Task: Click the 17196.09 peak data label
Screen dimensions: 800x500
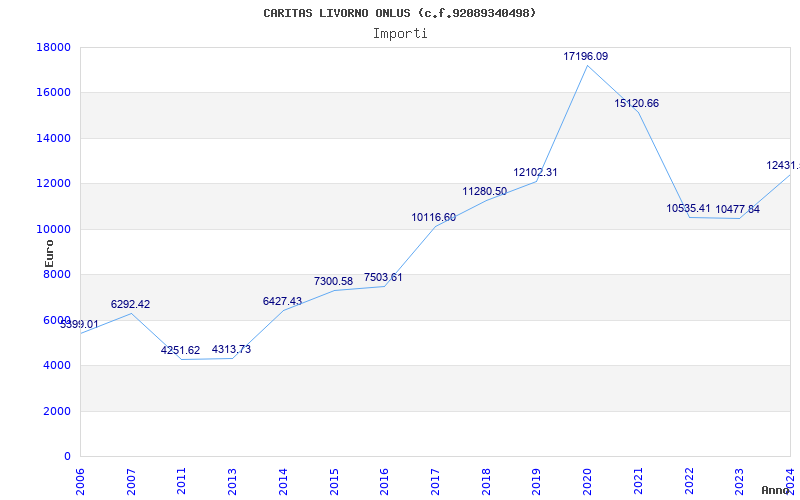Action: pyautogui.click(x=586, y=57)
